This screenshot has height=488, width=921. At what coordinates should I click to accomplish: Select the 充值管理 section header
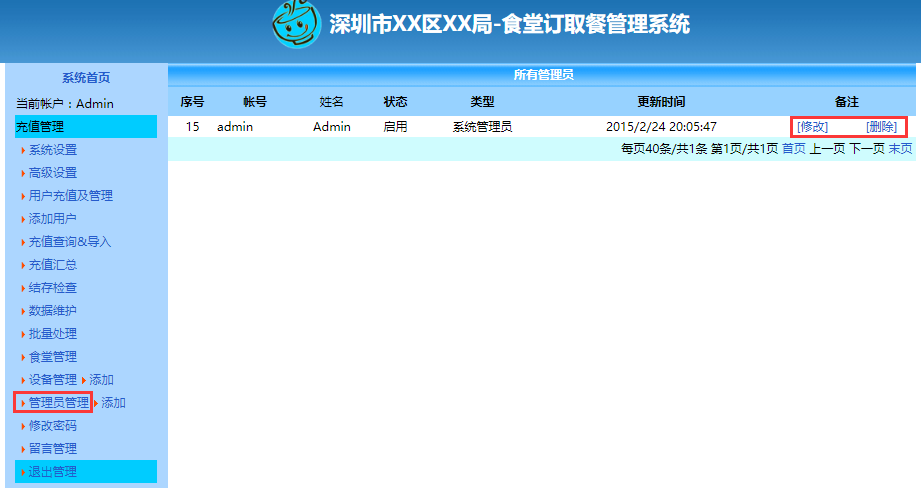point(86,126)
